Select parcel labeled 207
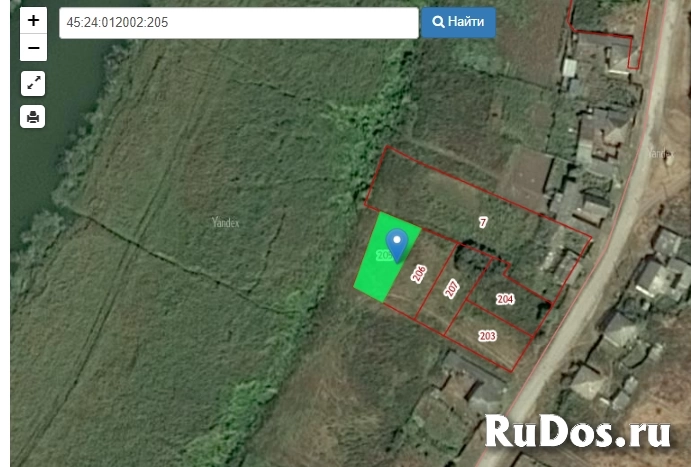 point(452,289)
